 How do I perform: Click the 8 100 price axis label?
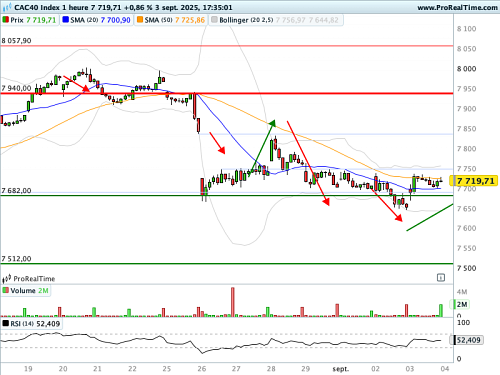(x=466, y=29)
